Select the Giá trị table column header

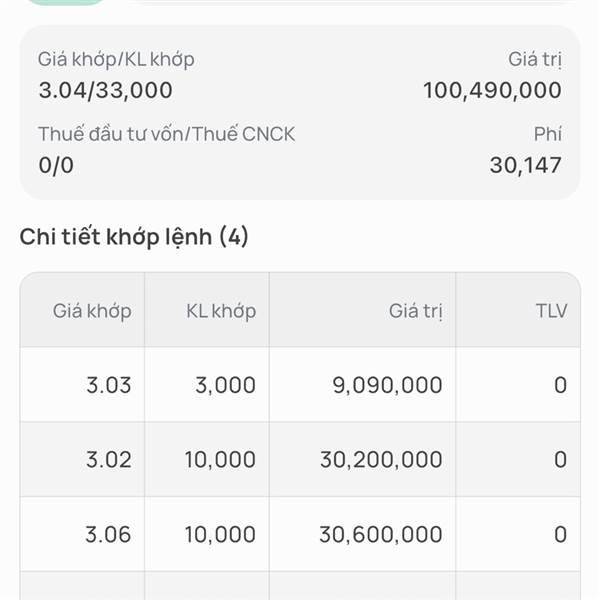pos(415,310)
